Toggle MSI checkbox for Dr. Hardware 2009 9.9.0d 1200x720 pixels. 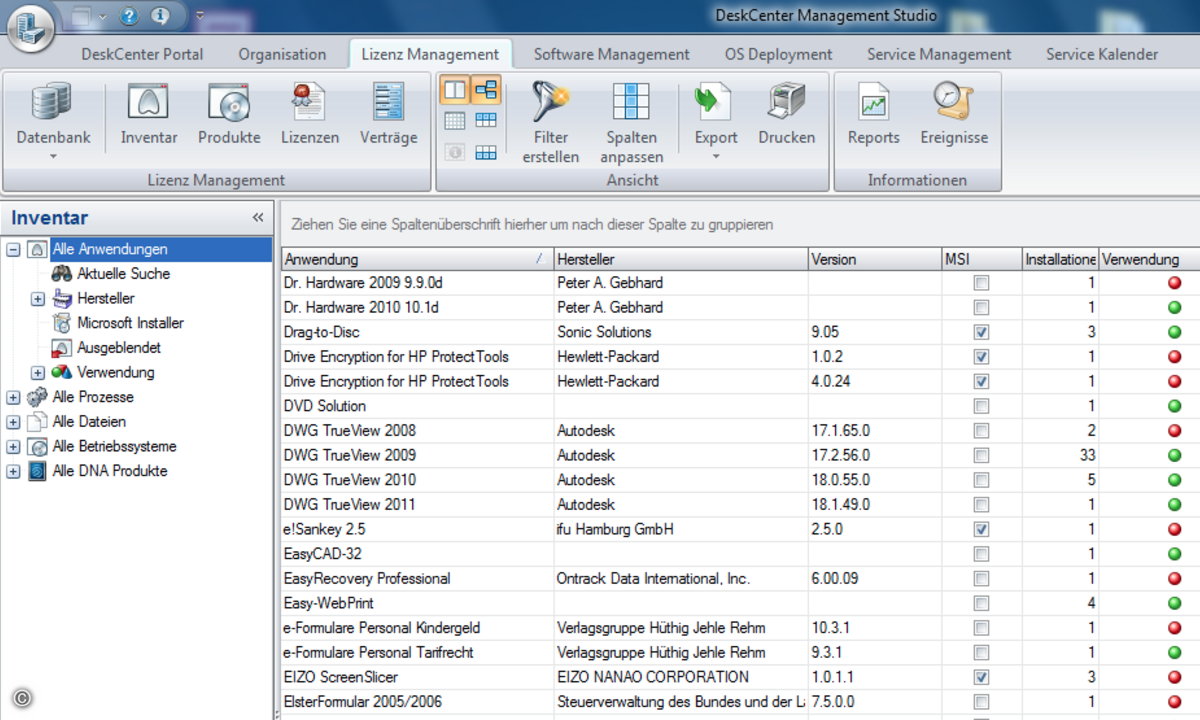coord(981,283)
